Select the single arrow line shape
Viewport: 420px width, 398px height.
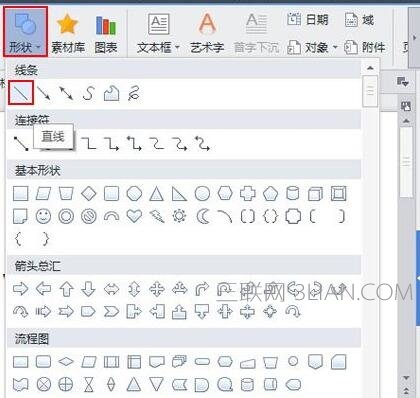tap(44, 93)
